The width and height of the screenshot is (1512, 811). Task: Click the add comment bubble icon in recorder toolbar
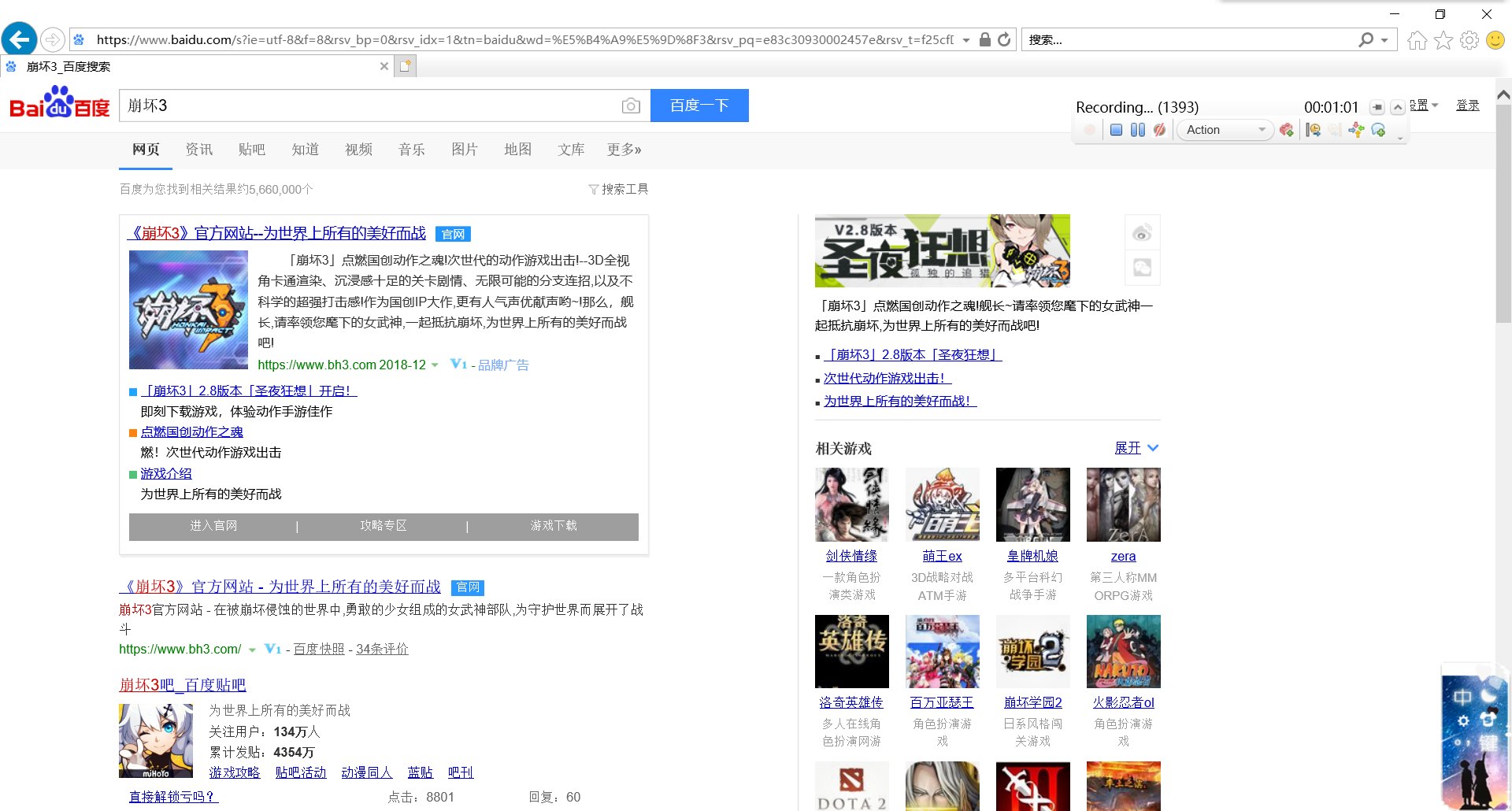click(1377, 130)
